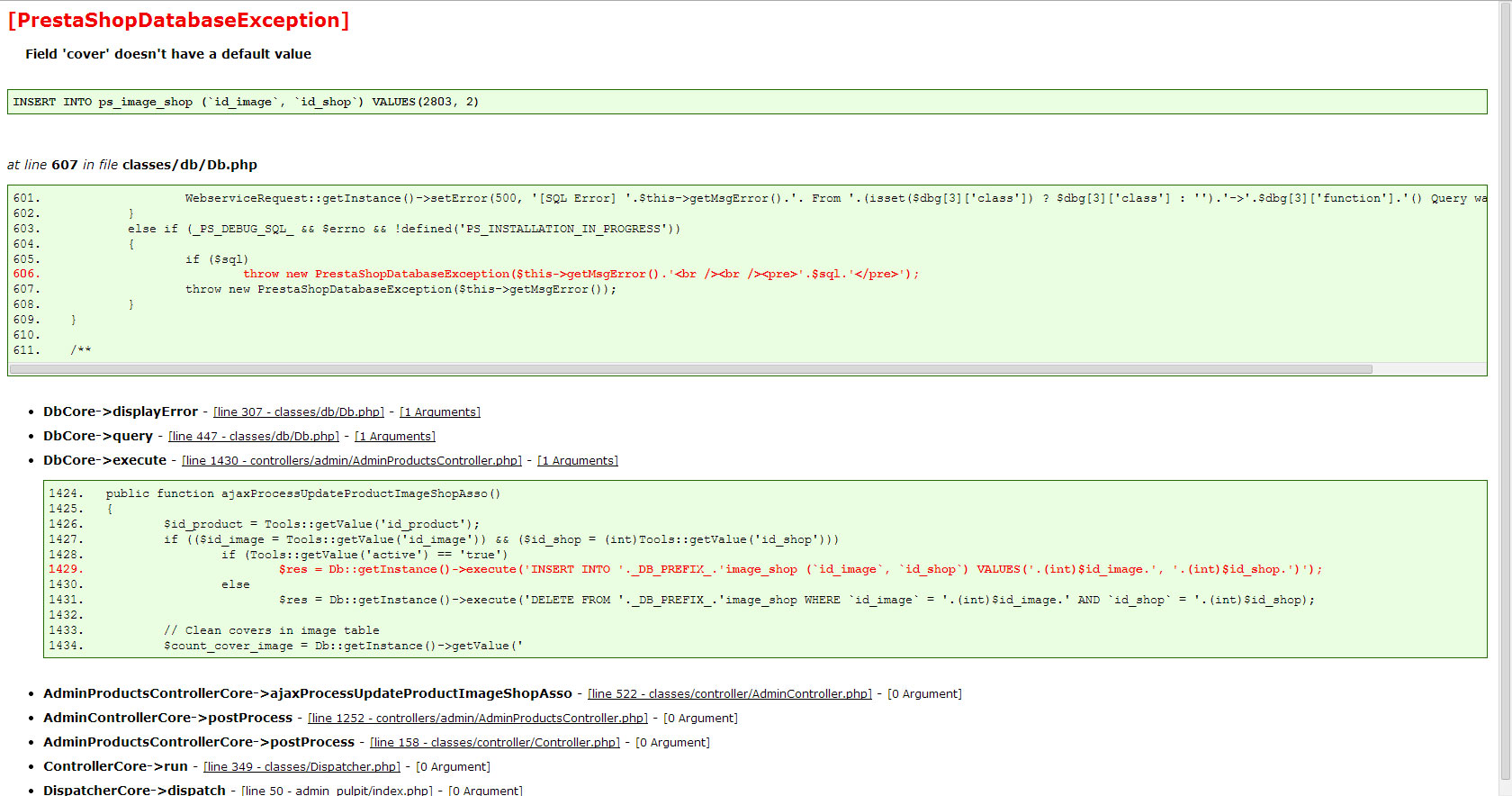Click code line 607 throw statement
The height and width of the screenshot is (796, 1512).
pyautogui.click(x=400, y=289)
